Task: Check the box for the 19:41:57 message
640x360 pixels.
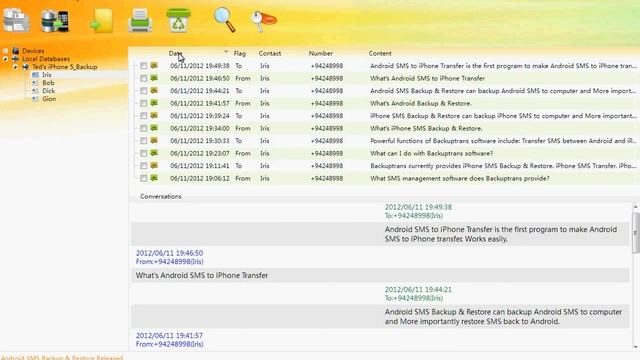Action: click(x=144, y=103)
